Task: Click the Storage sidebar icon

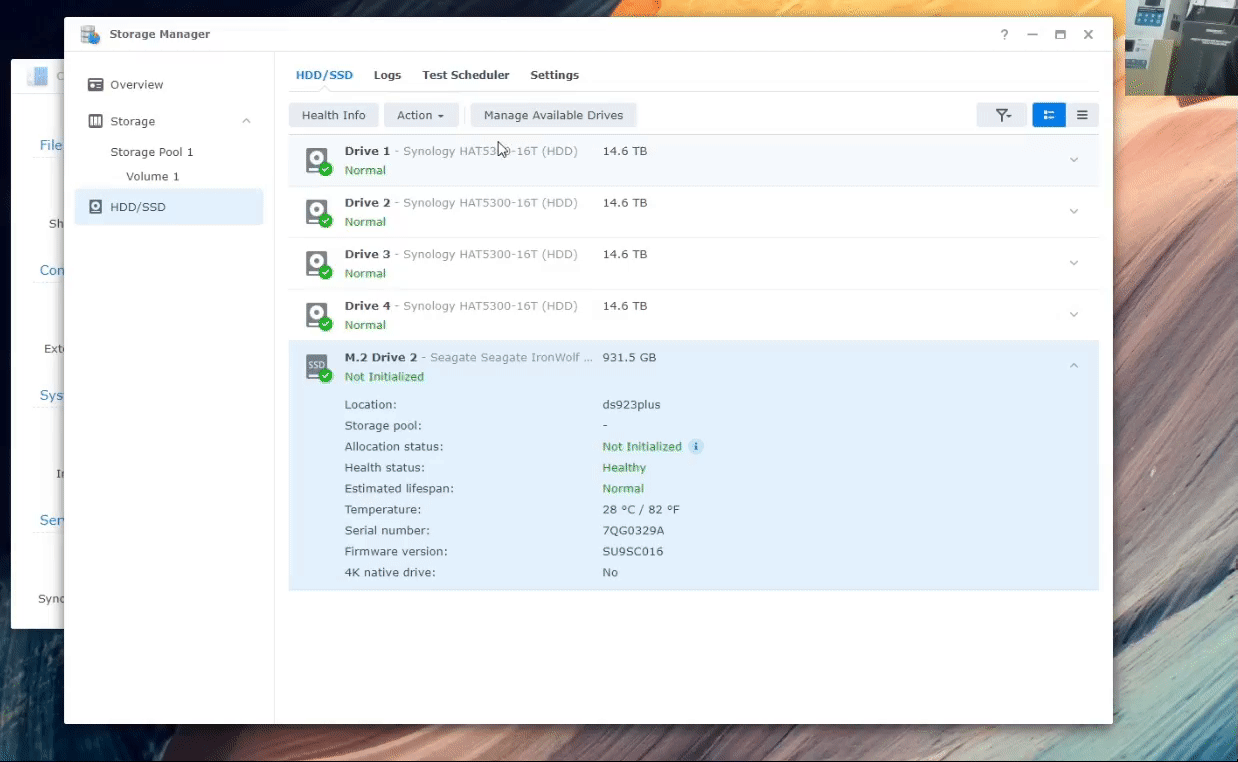Action: tap(96, 121)
